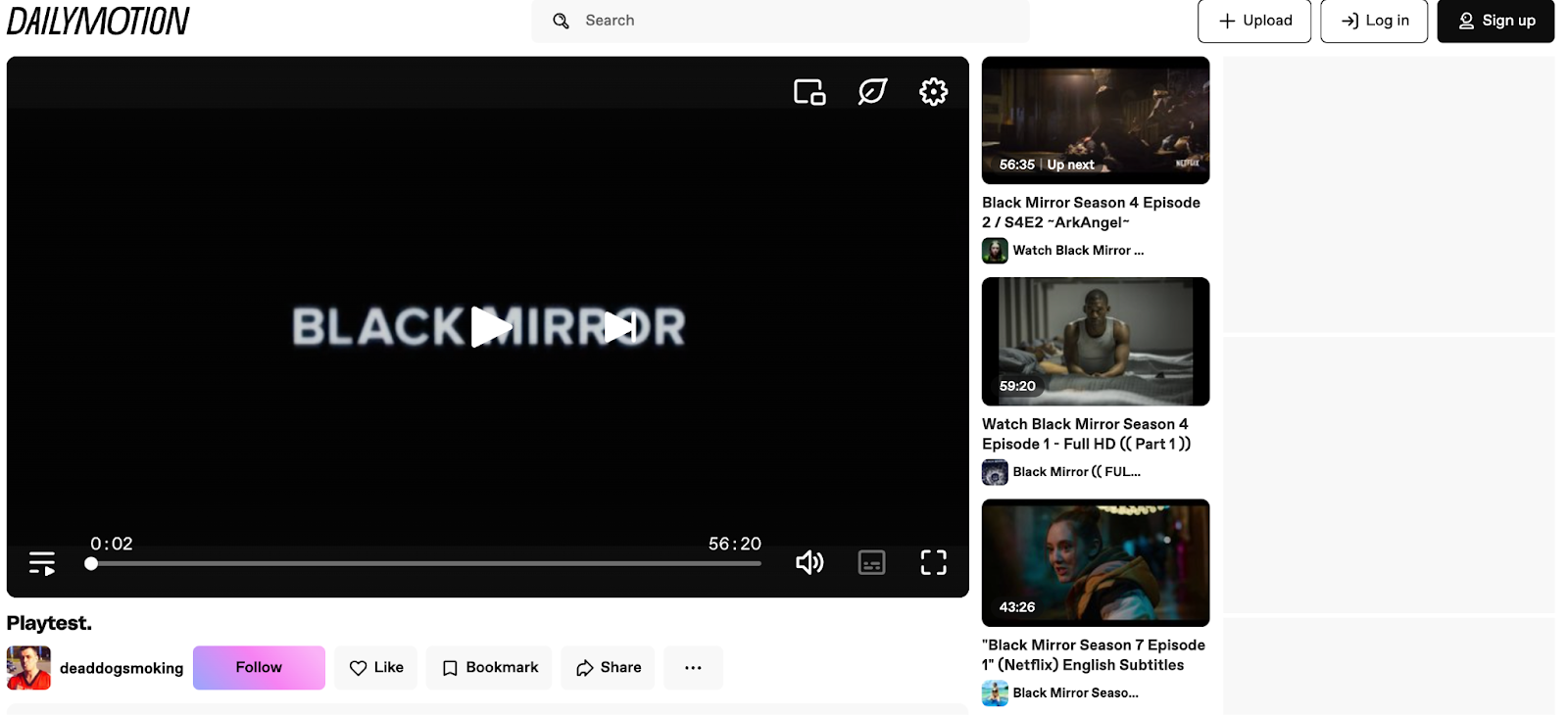Mute the video volume
The image size is (1568, 715).
[809, 562]
